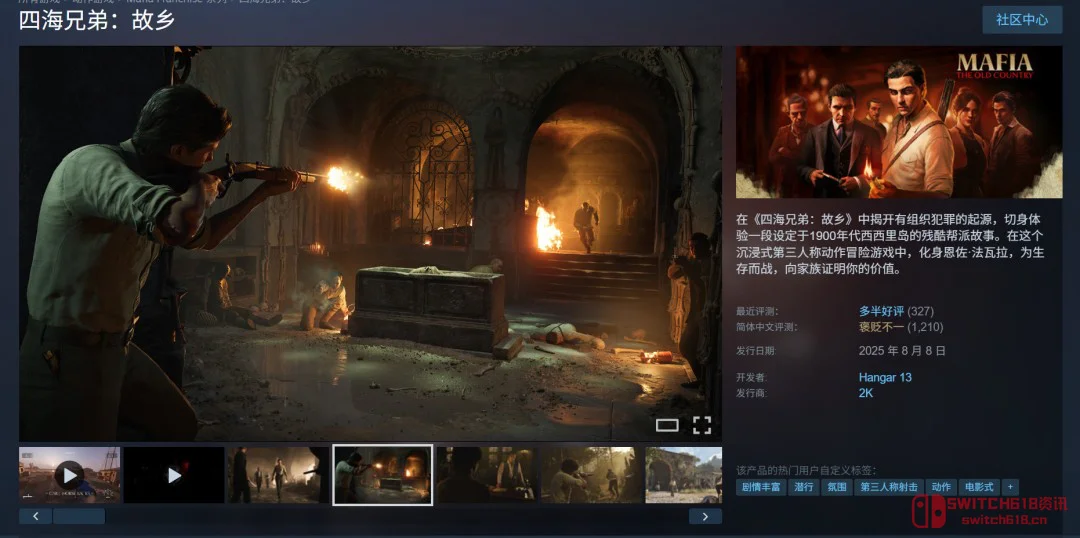Click the 发行商 label
This screenshot has width=1080, height=538.
click(751, 393)
